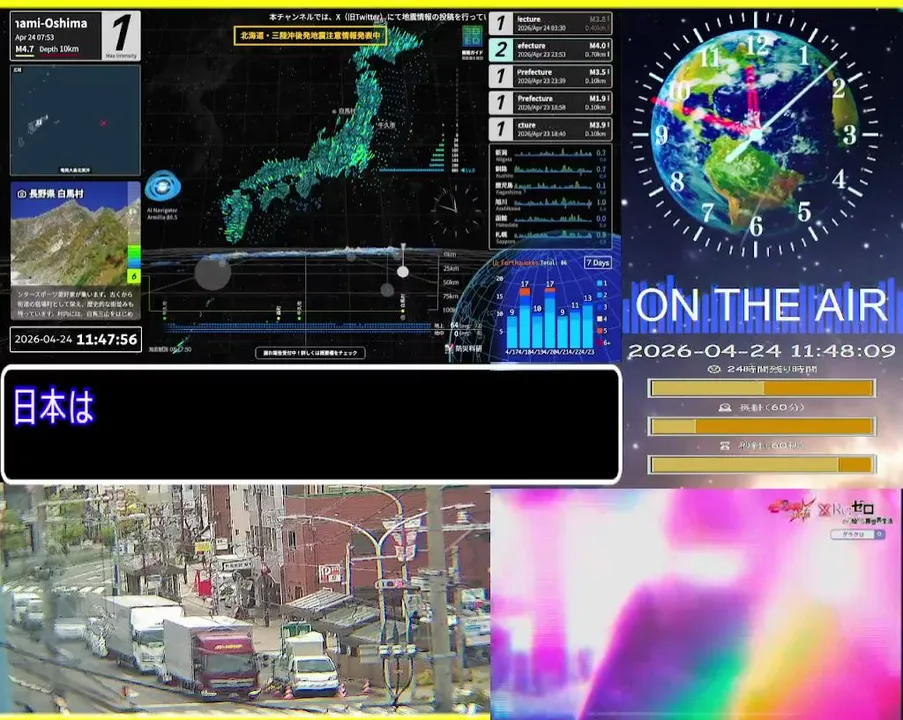Click the icon beside 長針(60分) label

[725, 407]
